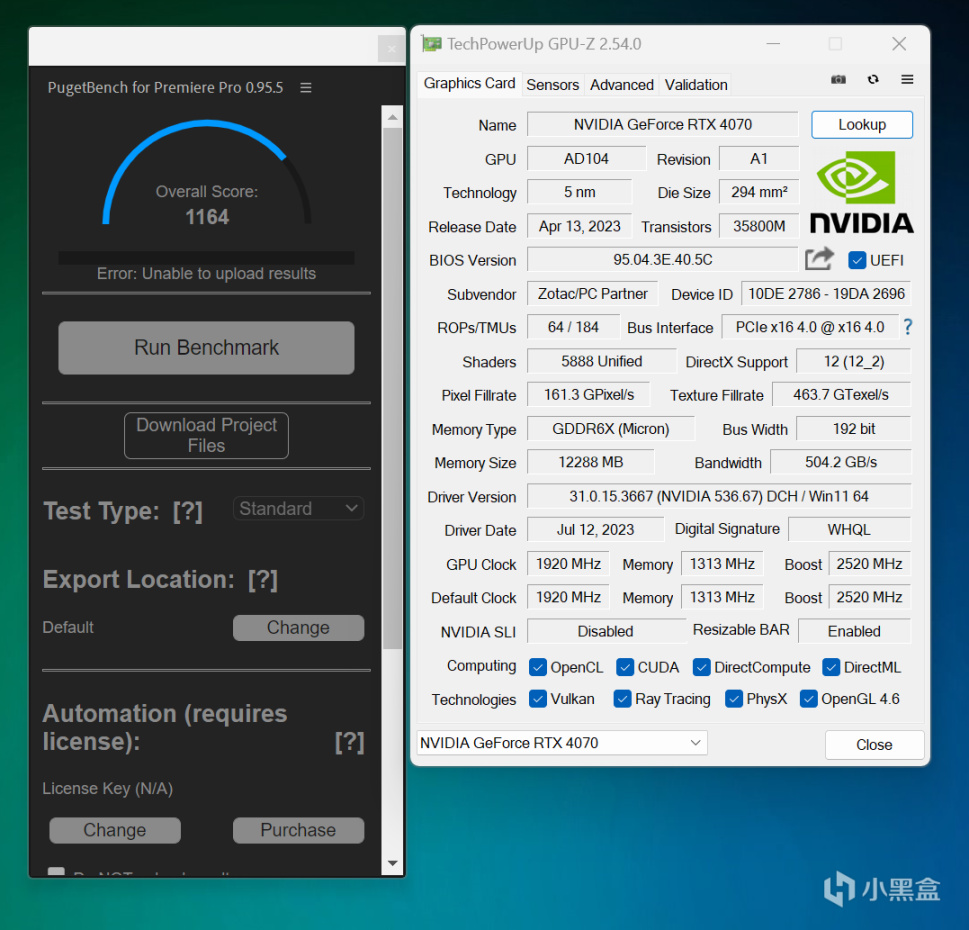Click the NVIDIA logo in GPU-Z

point(861,193)
